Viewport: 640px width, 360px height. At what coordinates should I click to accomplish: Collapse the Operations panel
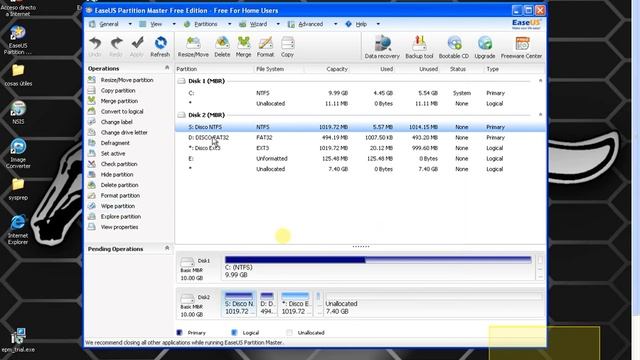[x=167, y=67]
